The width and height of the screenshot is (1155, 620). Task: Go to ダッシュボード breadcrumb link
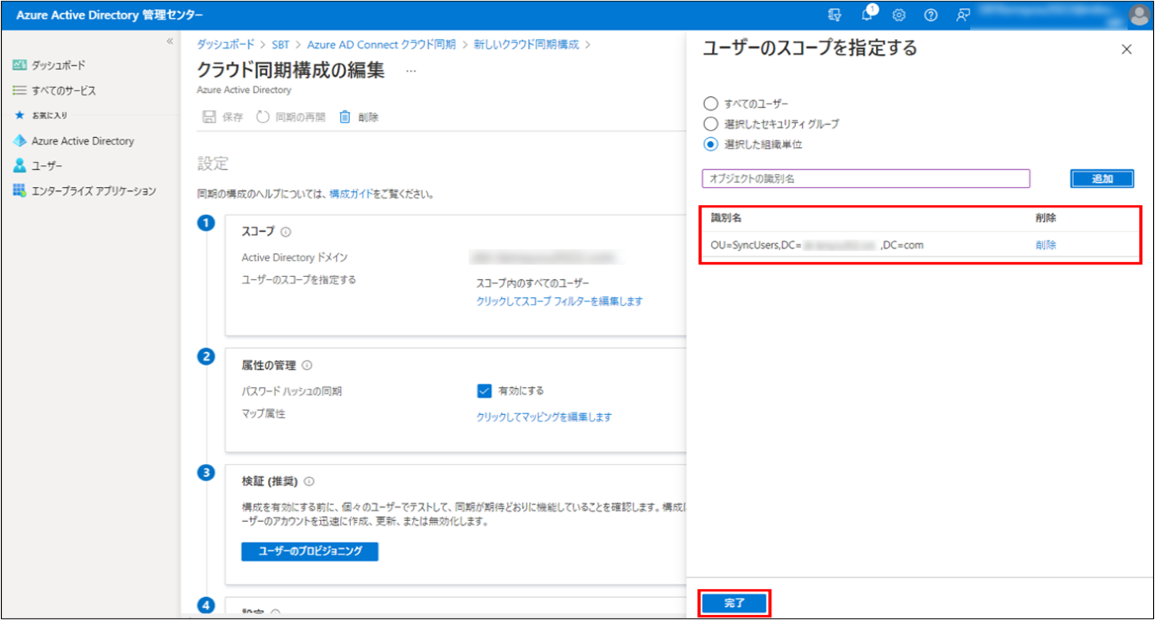coord(225,45)
